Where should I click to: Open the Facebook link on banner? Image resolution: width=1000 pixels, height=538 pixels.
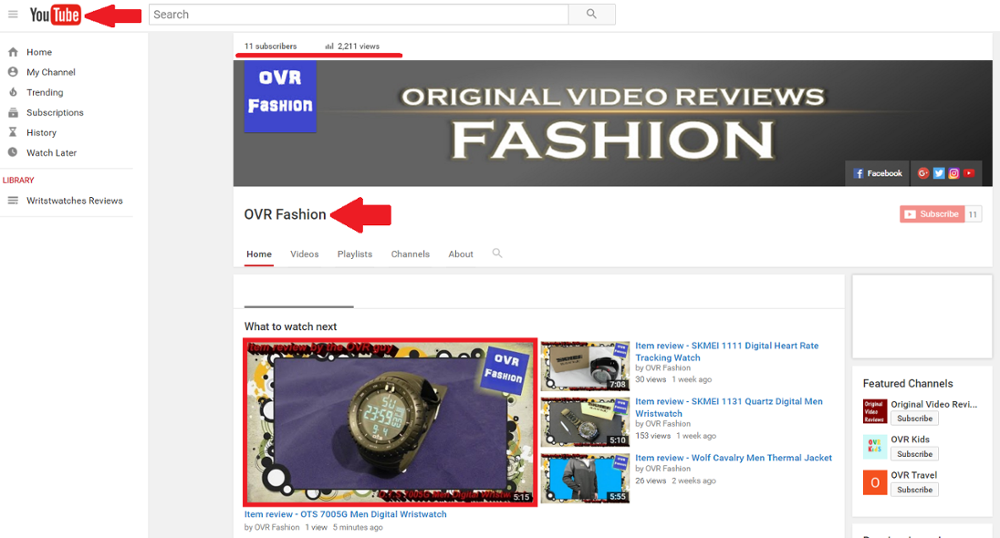tap(878, 173)
